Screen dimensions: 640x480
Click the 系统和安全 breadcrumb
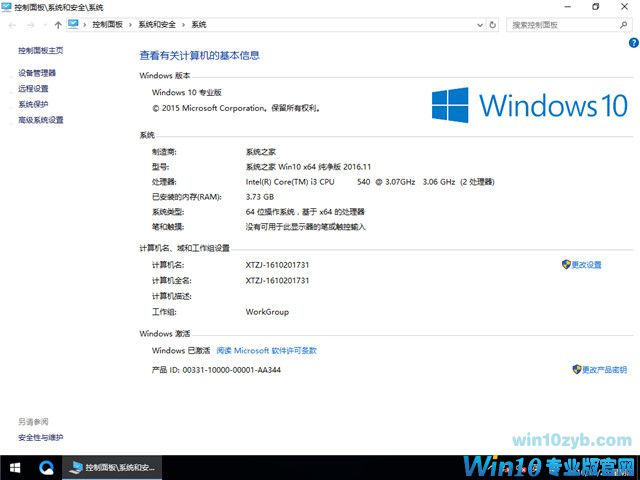tap(157, 24)
